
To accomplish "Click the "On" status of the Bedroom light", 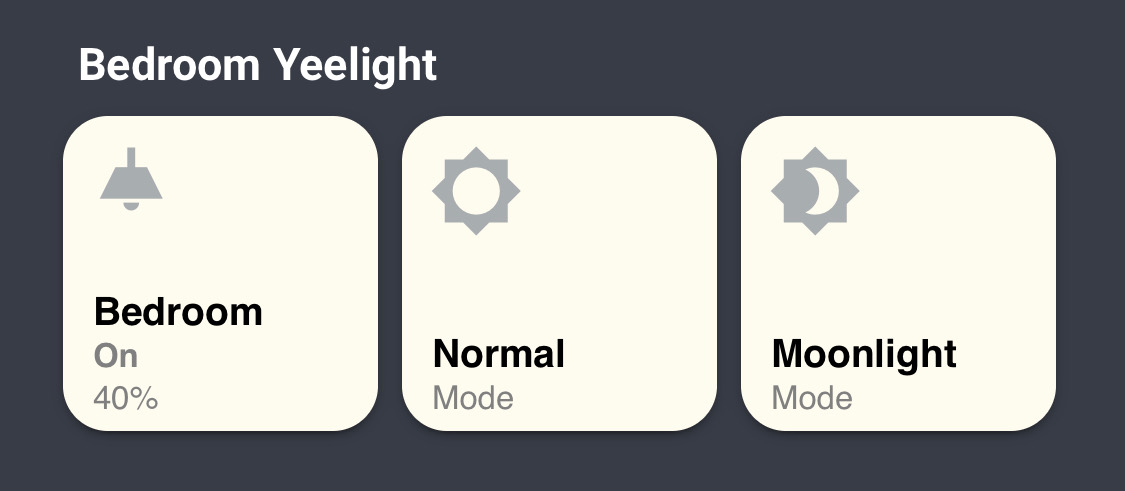I will (x=116, y=357).
